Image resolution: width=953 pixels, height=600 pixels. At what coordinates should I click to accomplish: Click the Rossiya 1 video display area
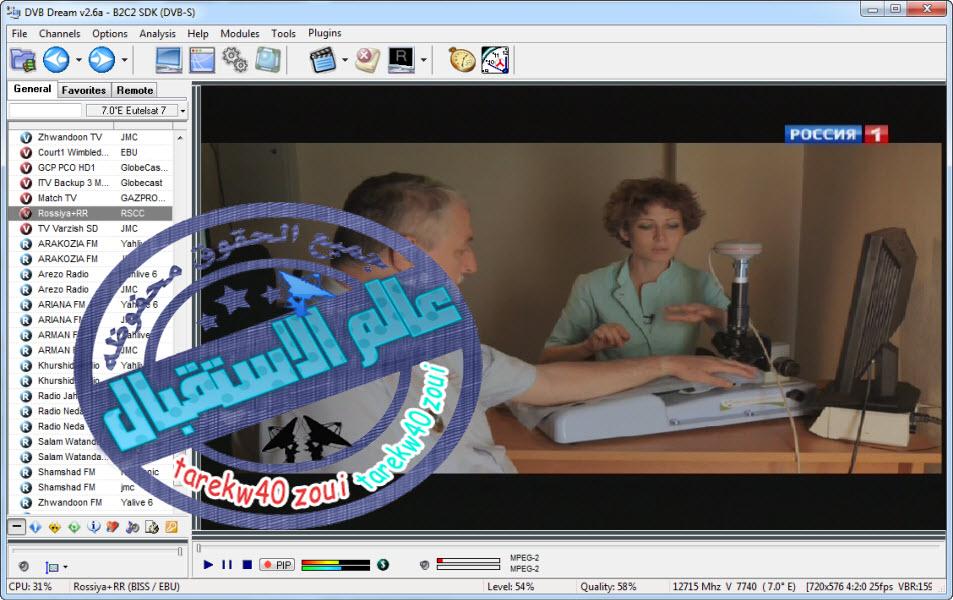coord(573,308)
